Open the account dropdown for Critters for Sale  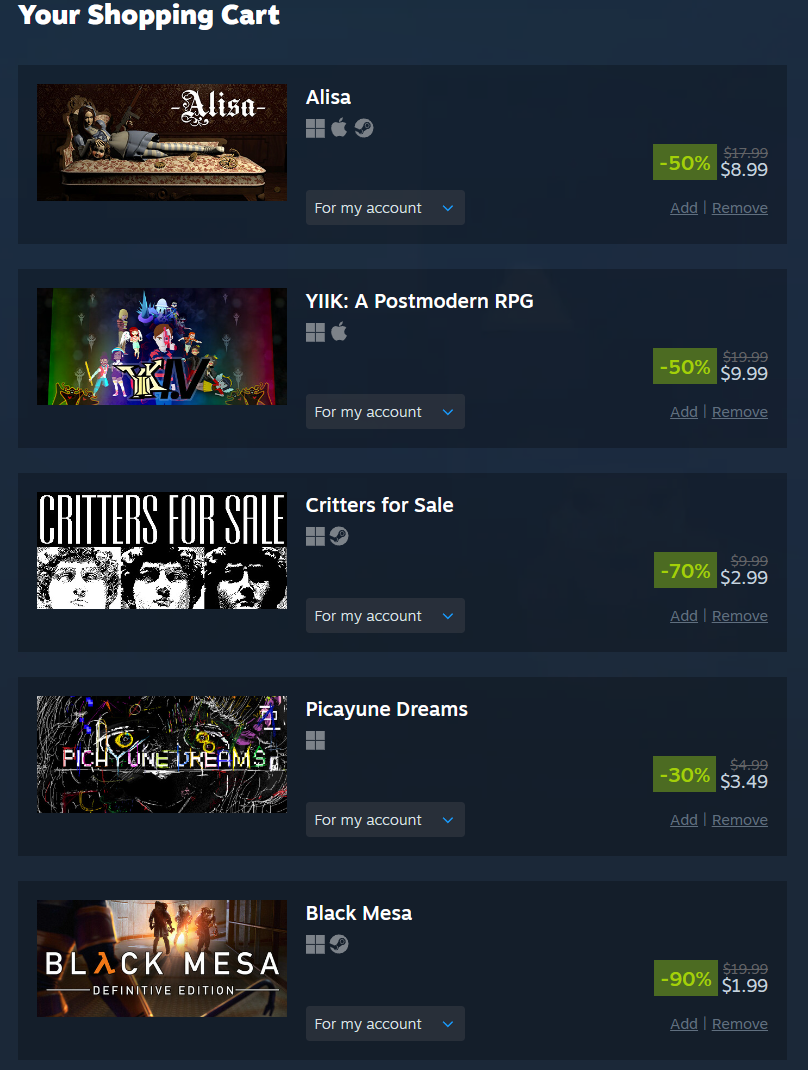point(385,616)
